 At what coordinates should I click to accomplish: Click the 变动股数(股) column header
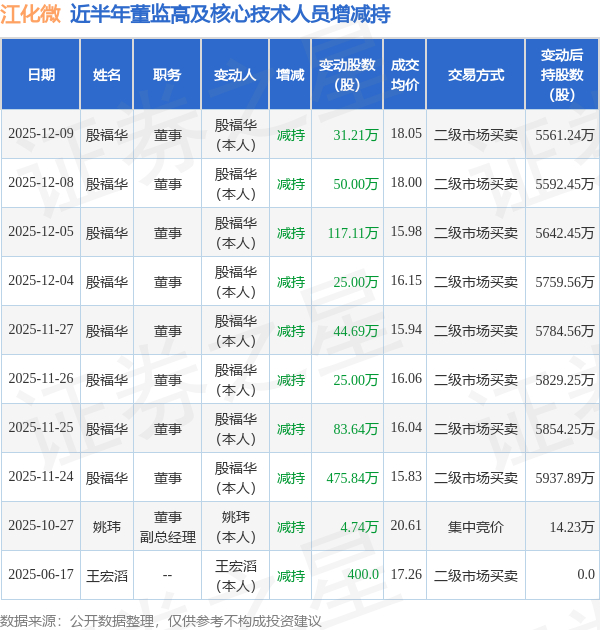347,74
